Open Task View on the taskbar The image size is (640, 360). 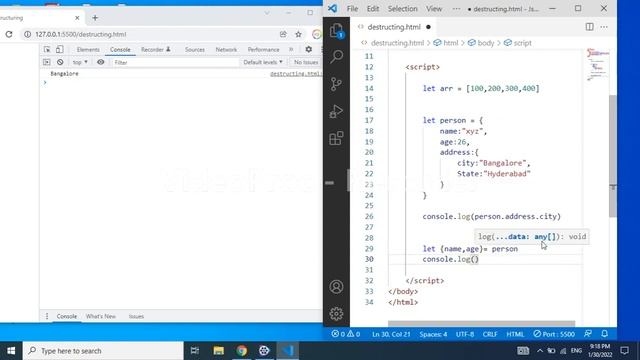(195, 351)
